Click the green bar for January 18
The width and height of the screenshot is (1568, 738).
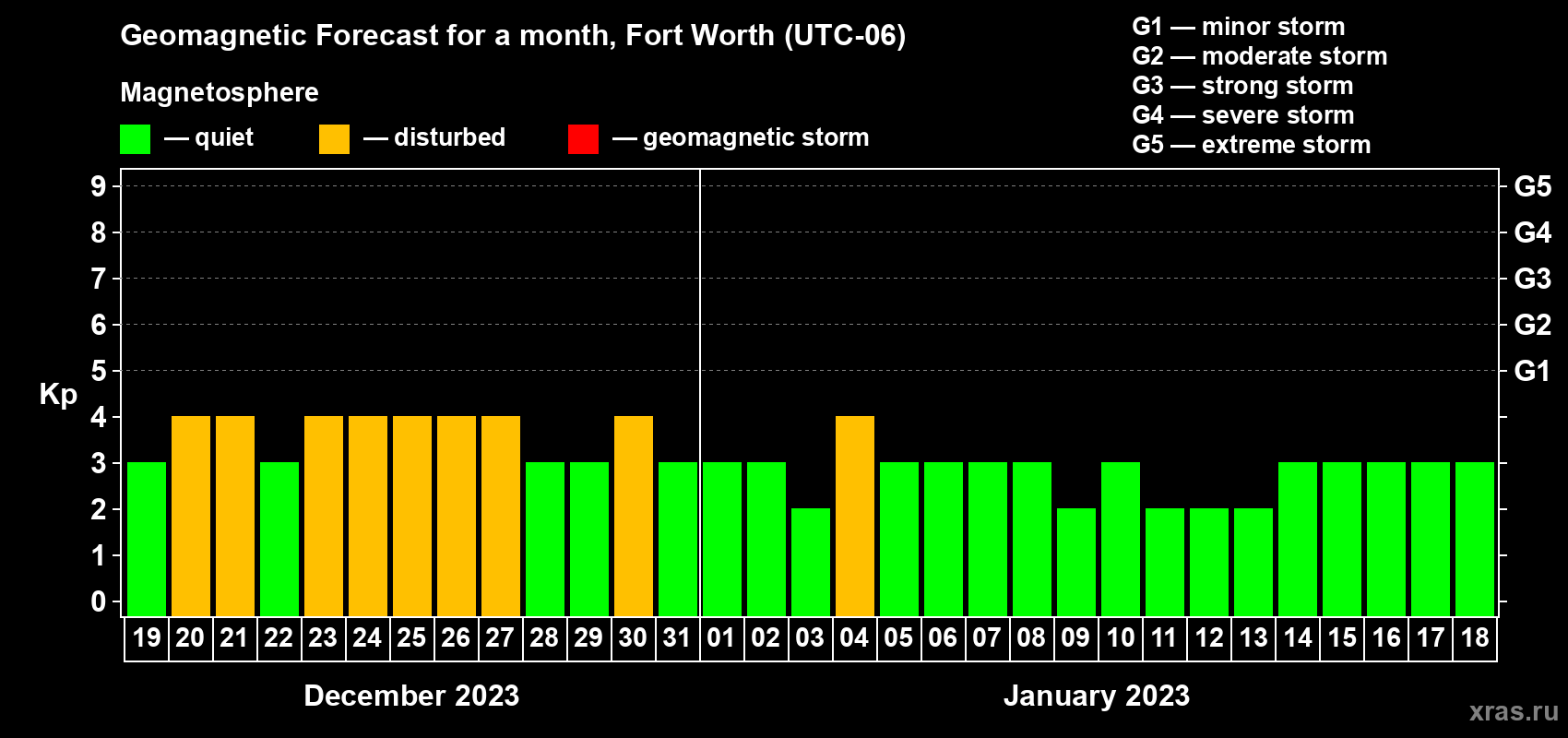[1475, 539]
